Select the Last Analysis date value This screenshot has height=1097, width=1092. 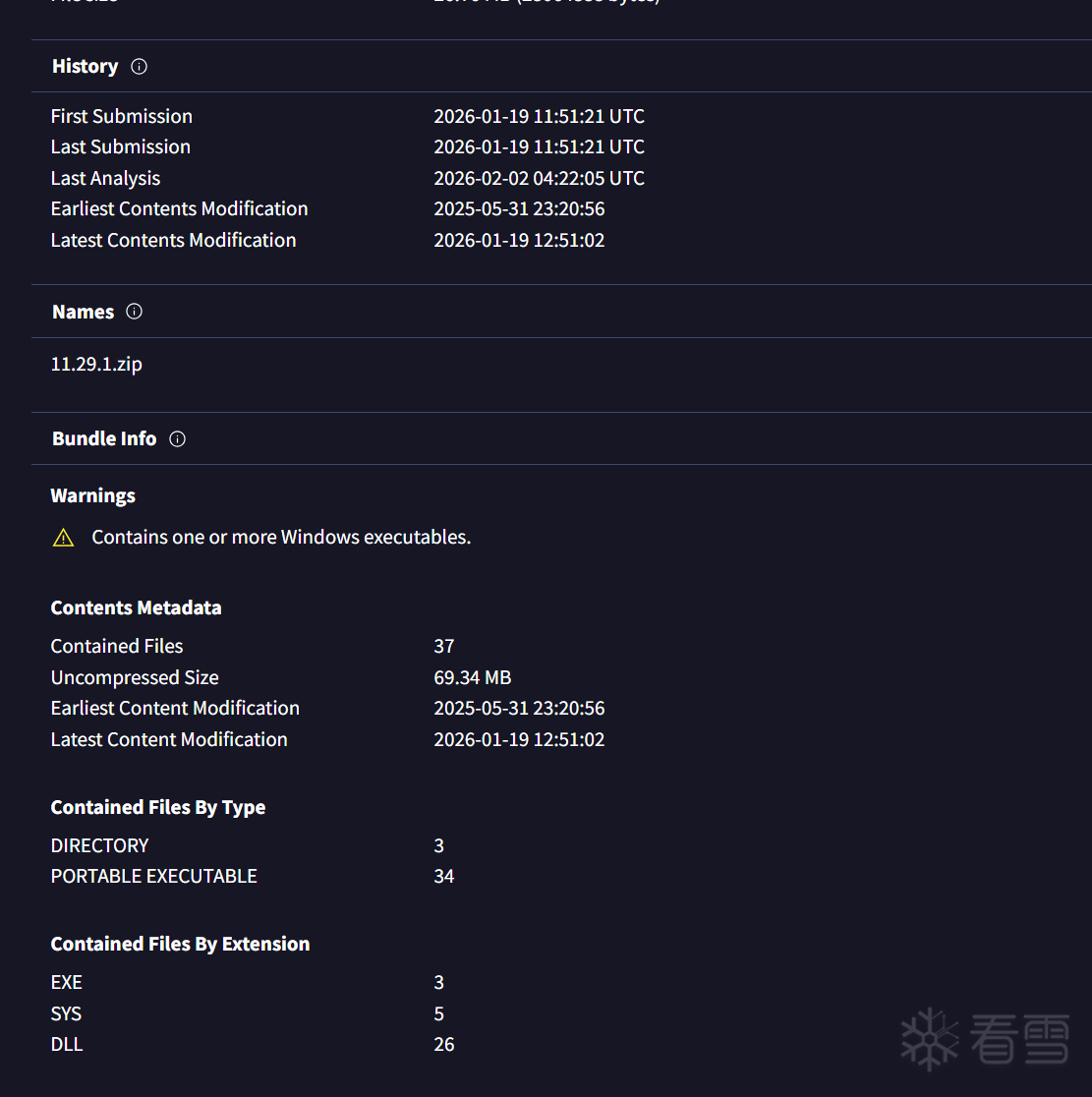539,178
